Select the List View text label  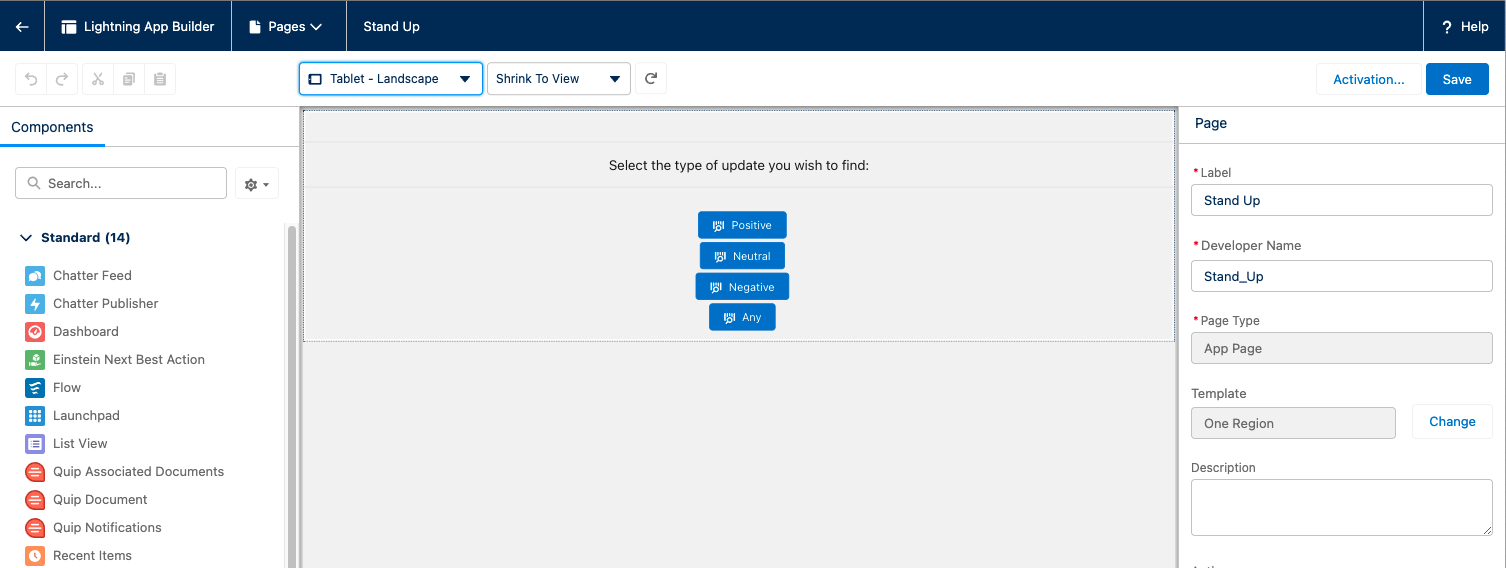pyautogui.click(x=80, y=443)
